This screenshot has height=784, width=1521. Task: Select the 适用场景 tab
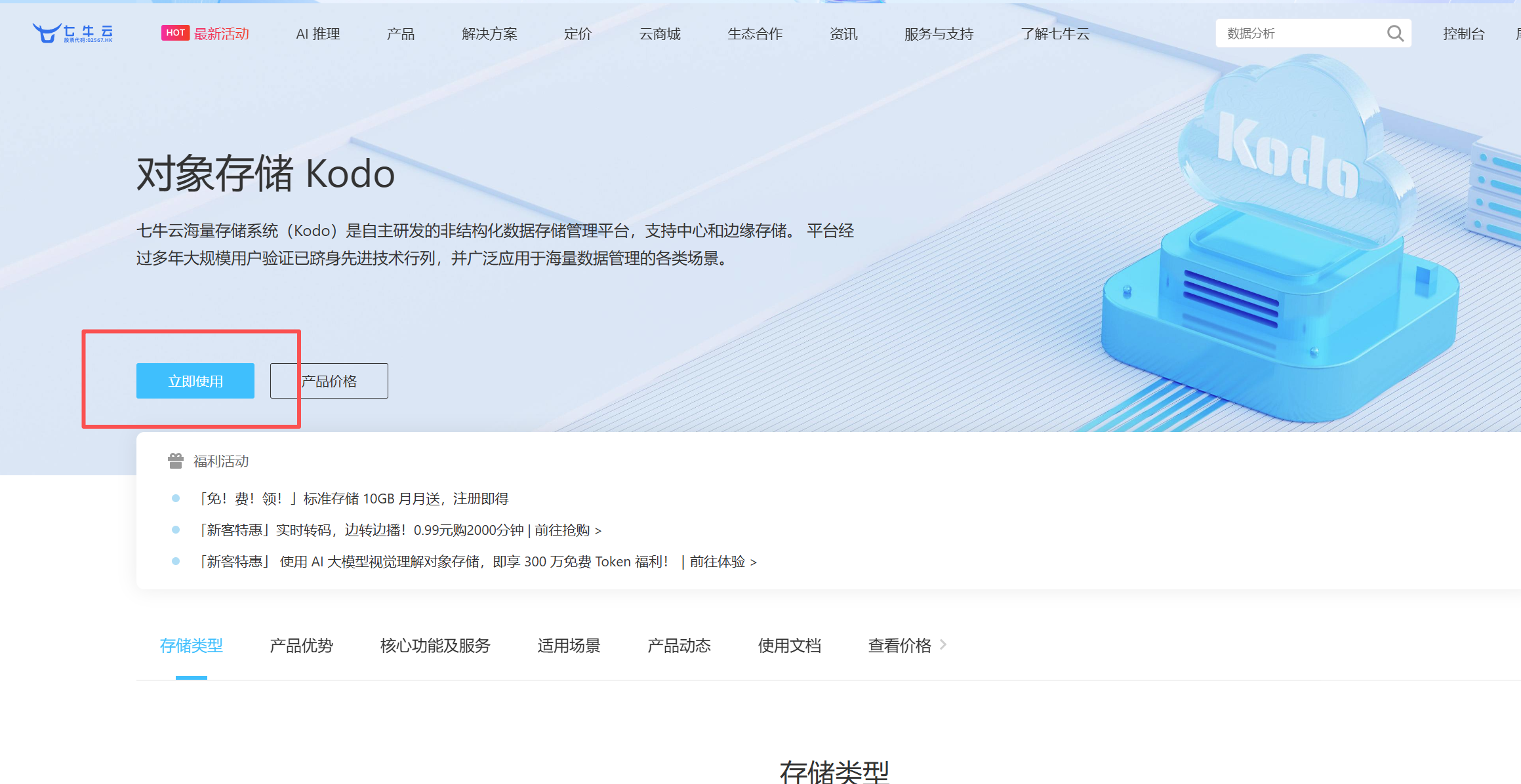click(x=569, y=646)
